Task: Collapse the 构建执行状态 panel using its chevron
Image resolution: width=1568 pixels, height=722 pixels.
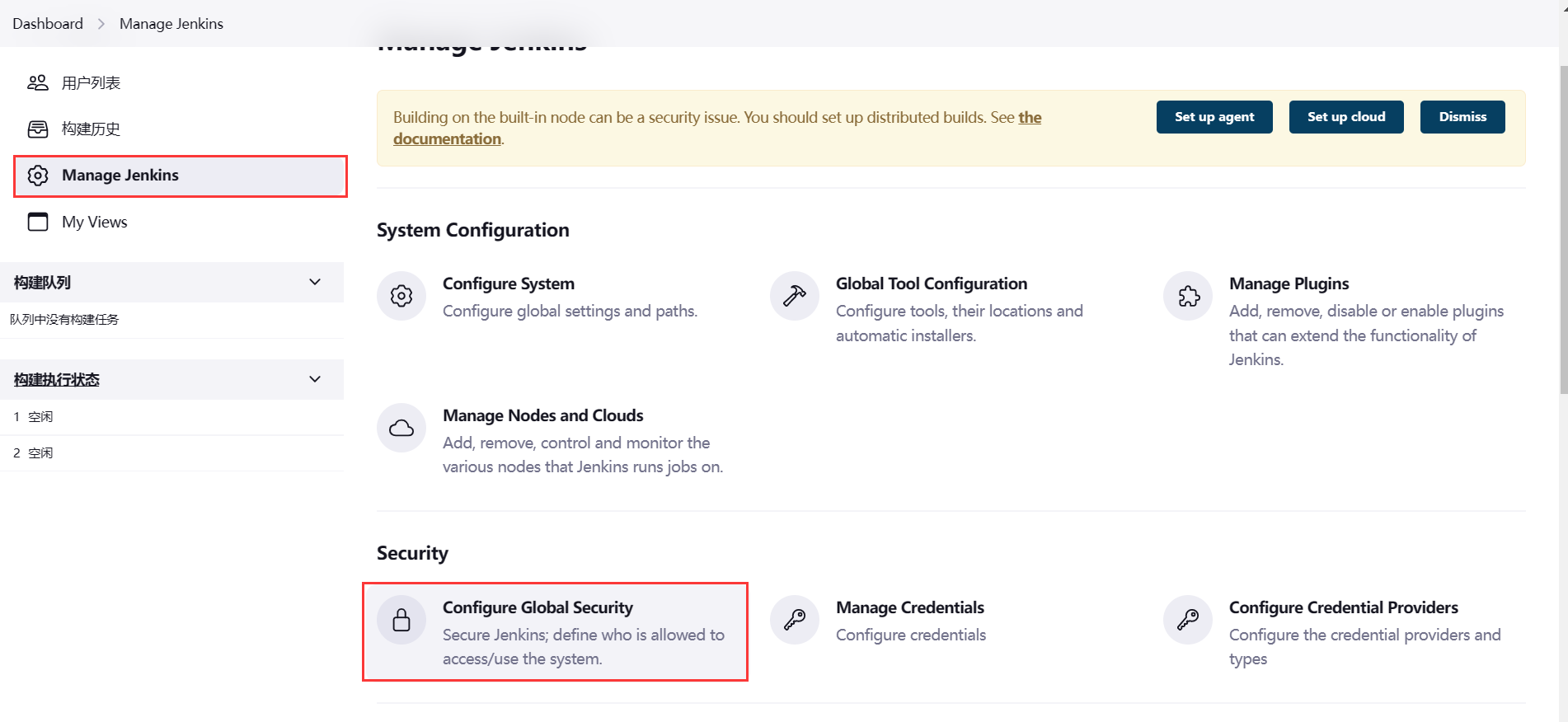Action: coord(315,379)
